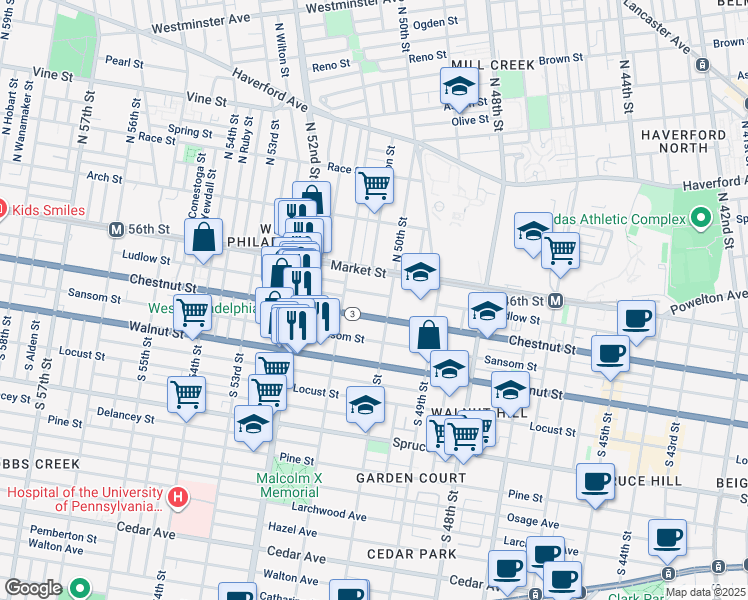Click the Haverford Ave street label near Vine St
Viewport: 748px width, 600px height.
point(270,89)
